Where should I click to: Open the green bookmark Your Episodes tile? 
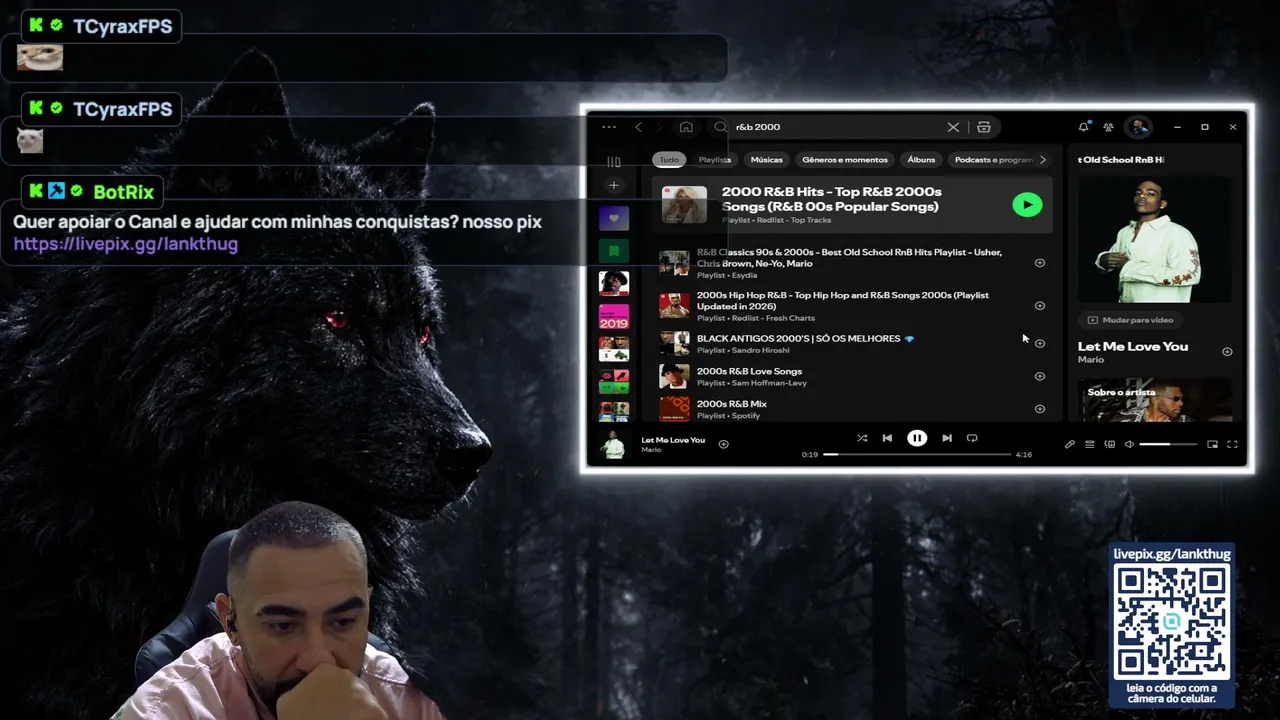(x=614, y=250)
